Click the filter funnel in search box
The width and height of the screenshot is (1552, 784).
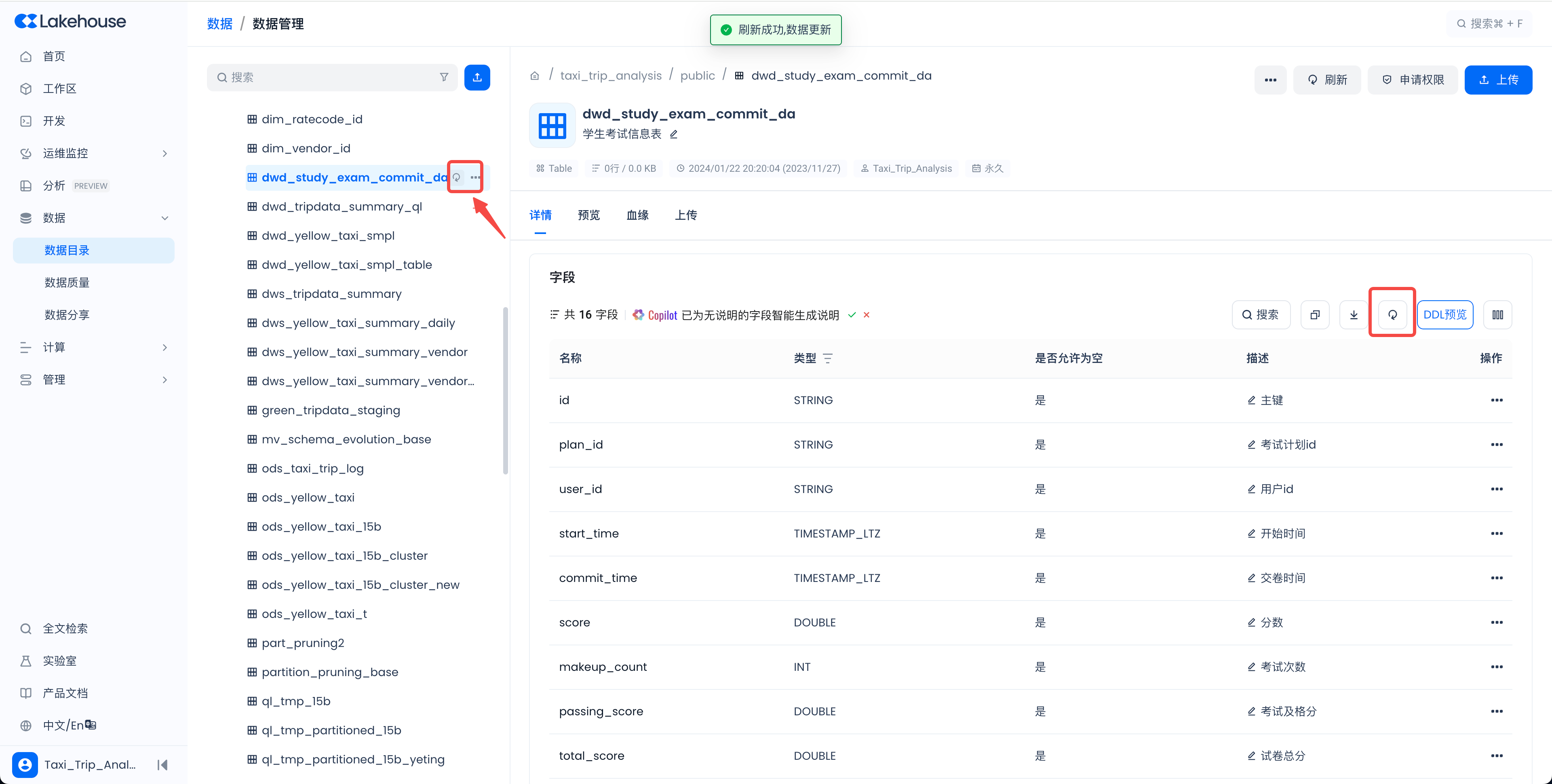click(443, 77)
